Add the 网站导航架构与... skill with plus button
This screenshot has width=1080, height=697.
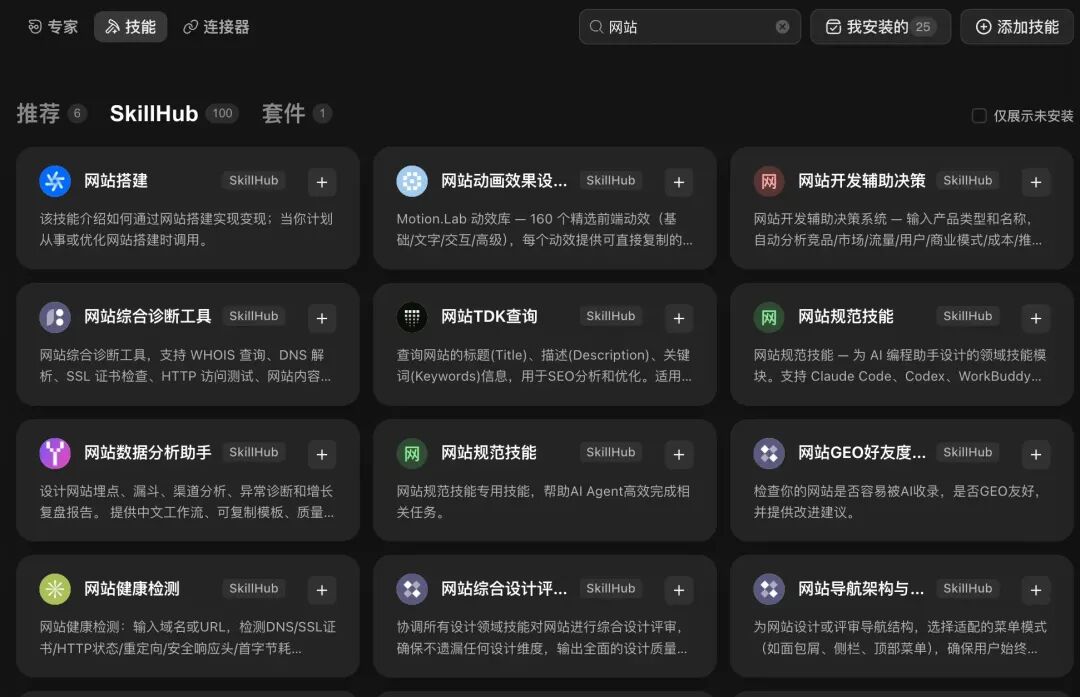1035,590
